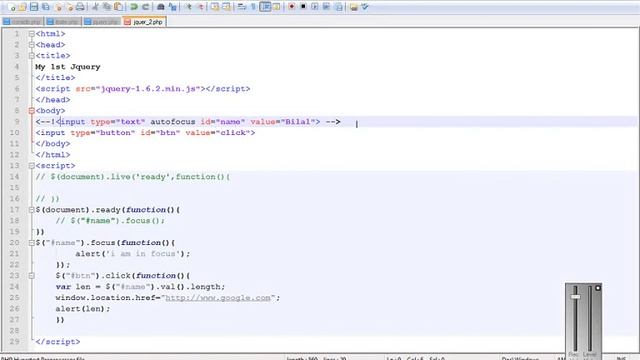Click the Save All icon
Viewport: 640px width, 360px height.
coord(46,7)
